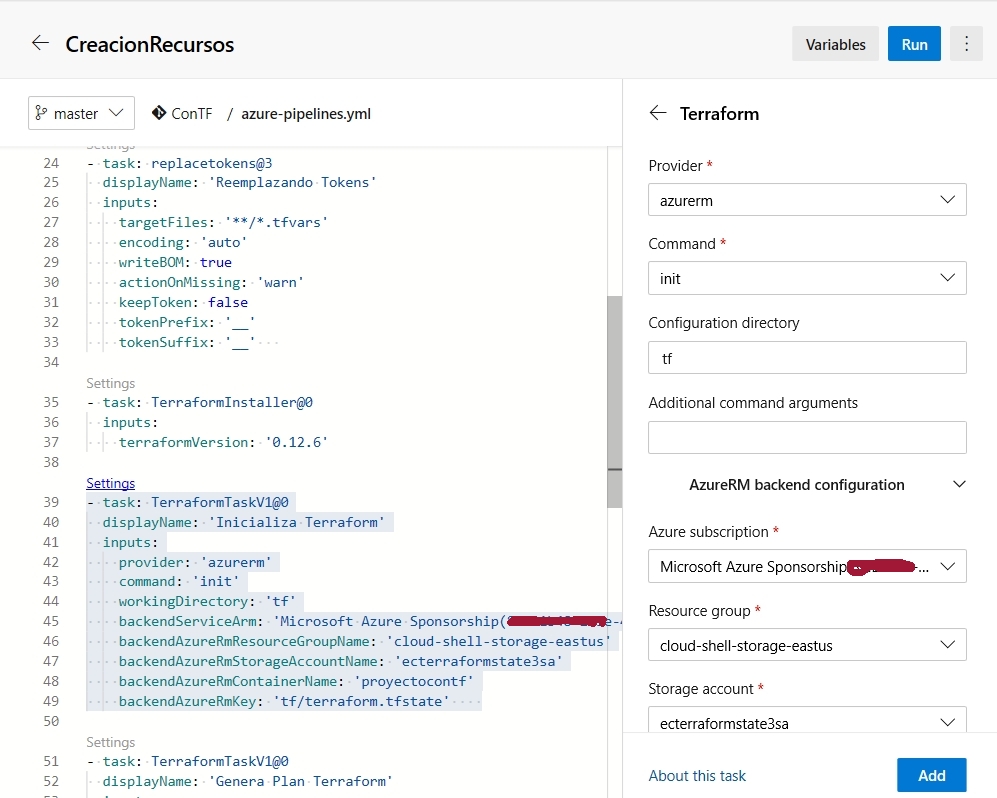Click the tokenSuffix line

click(x=187, y=342)
